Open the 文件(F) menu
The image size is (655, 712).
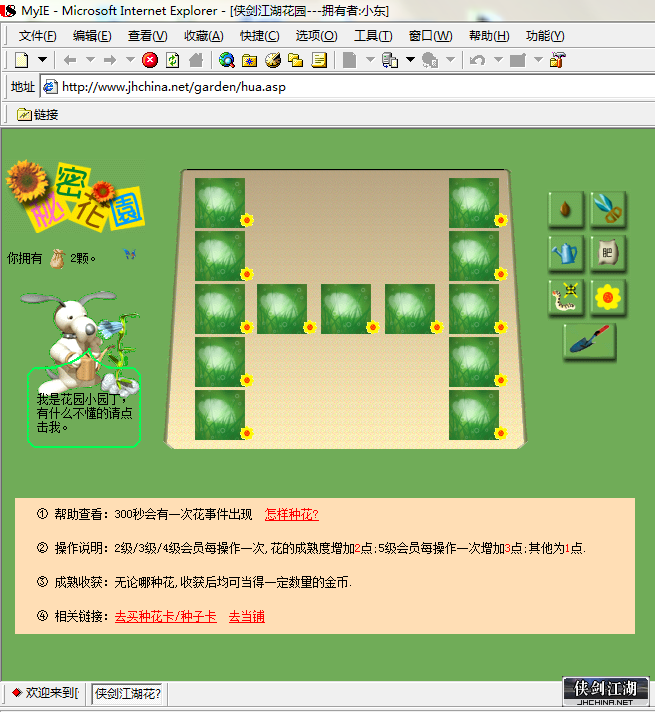click(x=38, y=35)
